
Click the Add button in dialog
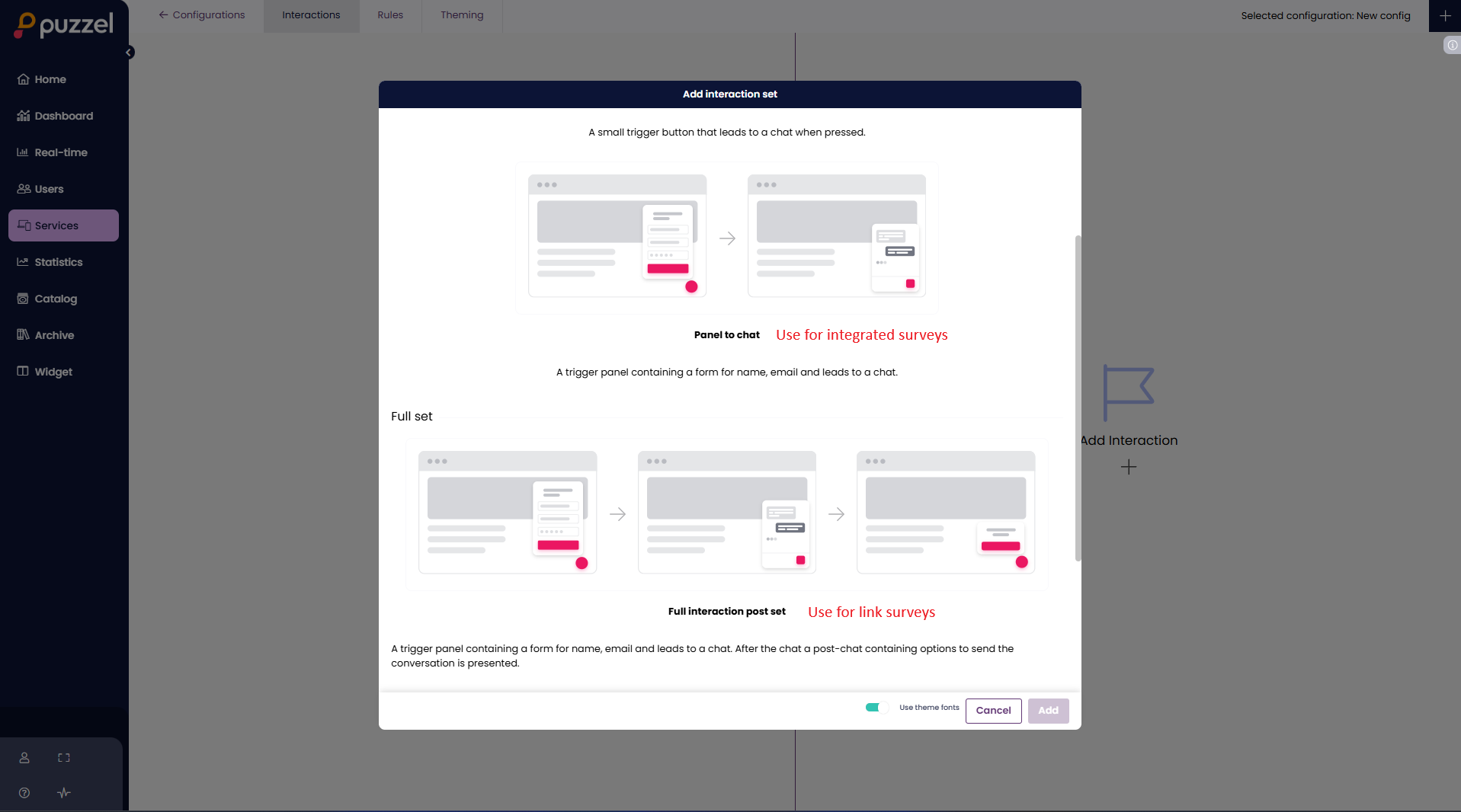(1048, 711)
